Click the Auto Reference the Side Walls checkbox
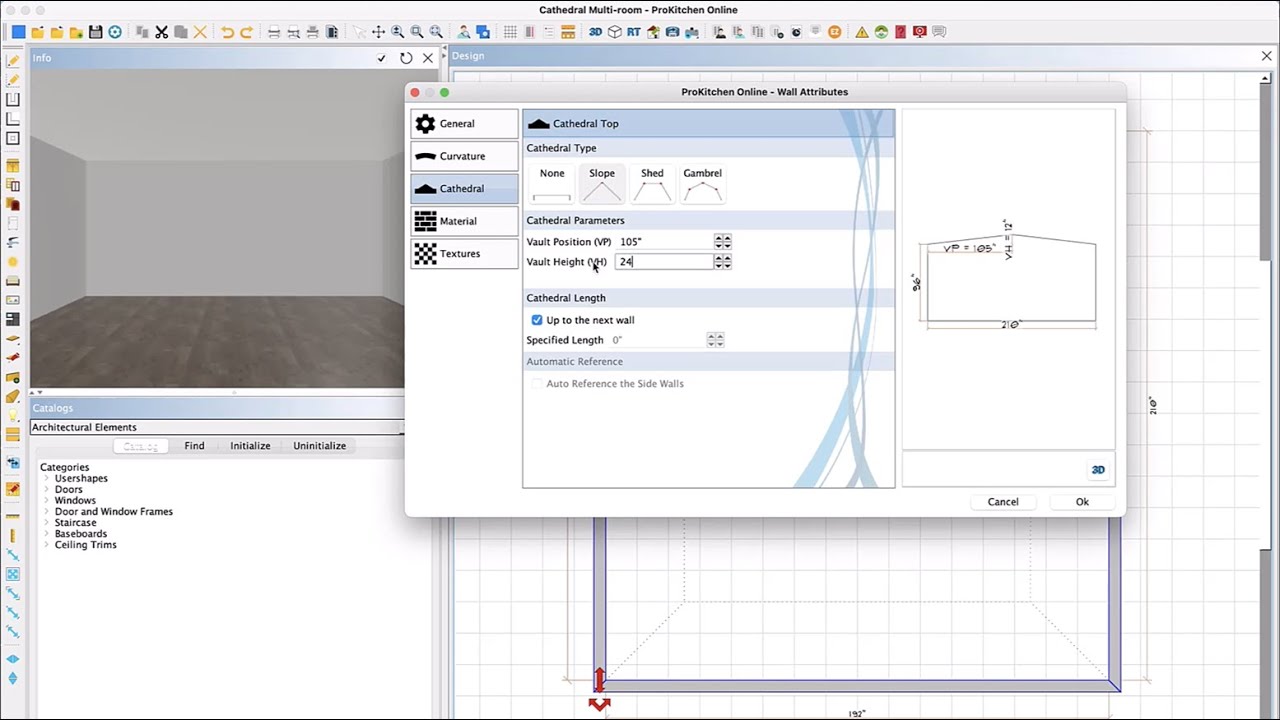Viewport: 1280px width, 720px height. [537, 384]
